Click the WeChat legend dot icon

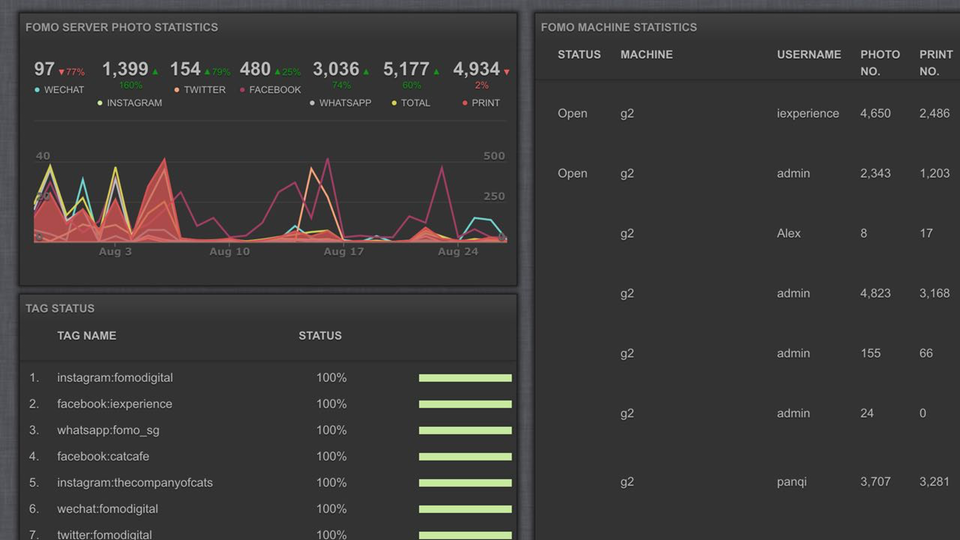[x=37, y=90]
